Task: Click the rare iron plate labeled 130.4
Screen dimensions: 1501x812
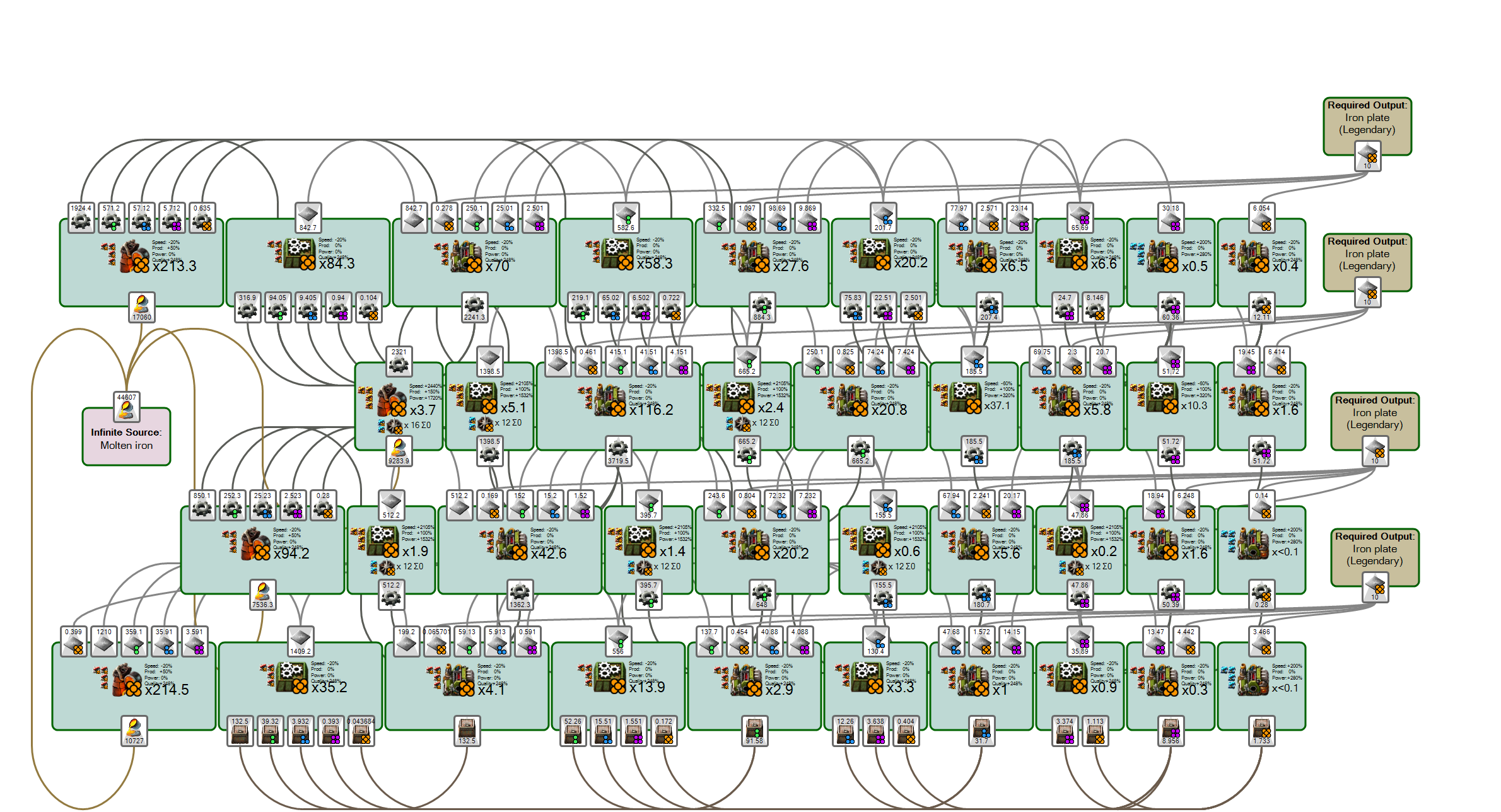Action: coord(875,641)
